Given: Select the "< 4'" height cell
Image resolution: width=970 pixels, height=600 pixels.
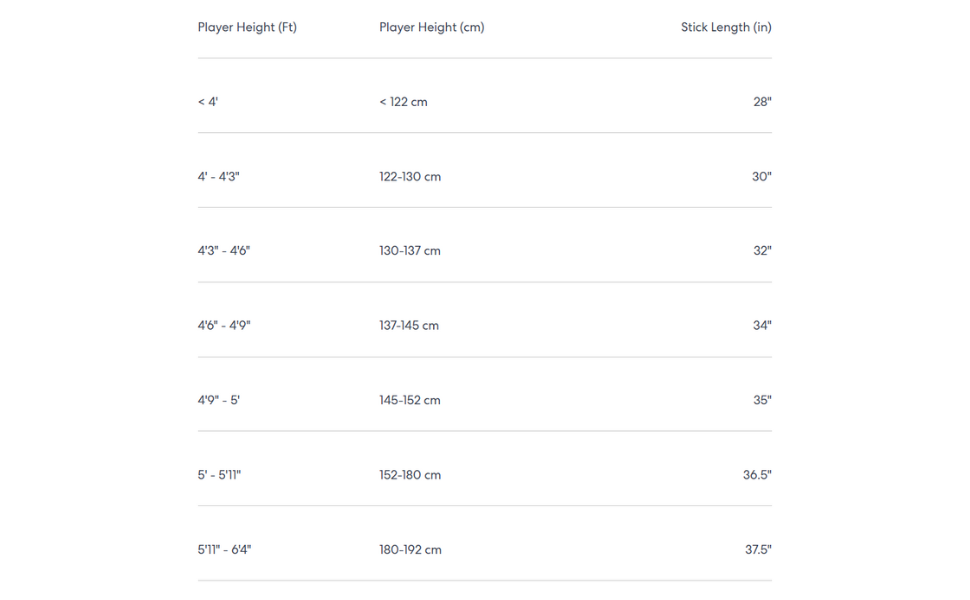Looking at the screenshot, I should click(x=208, y=102).
